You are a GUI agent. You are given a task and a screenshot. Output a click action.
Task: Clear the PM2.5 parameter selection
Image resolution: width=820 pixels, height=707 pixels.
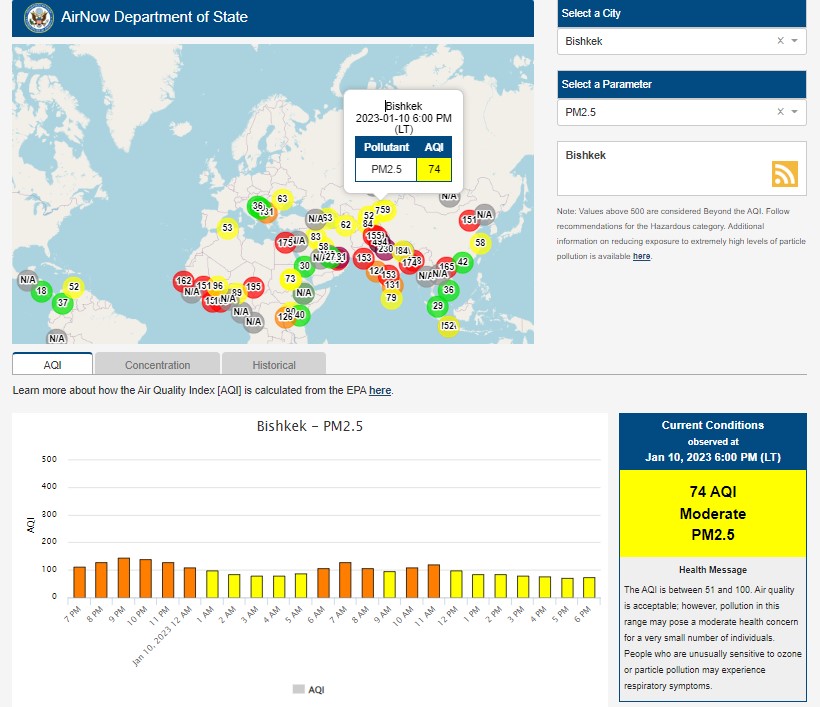click(x=780, y=112)
